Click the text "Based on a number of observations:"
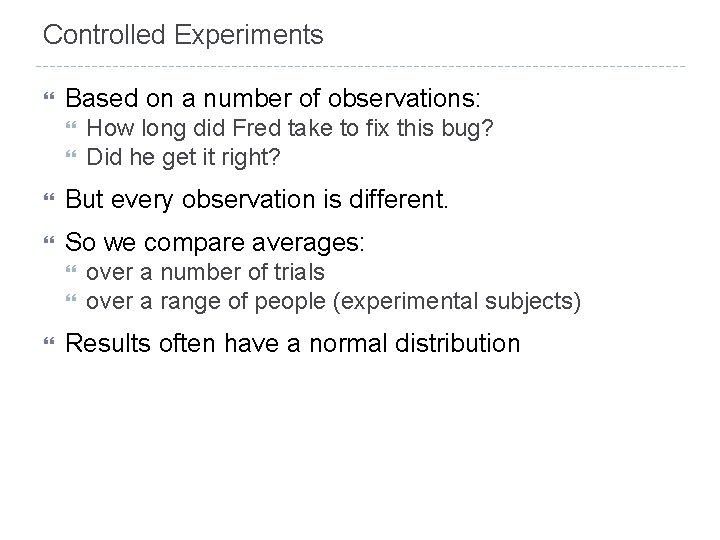 (273, 99)
